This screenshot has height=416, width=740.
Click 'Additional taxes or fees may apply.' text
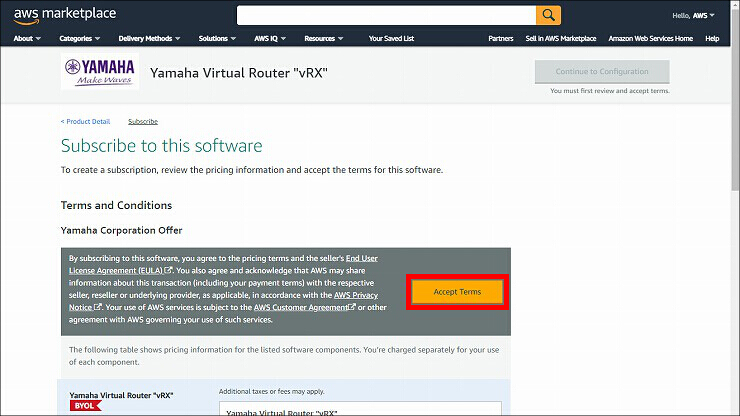click(271, 391)
